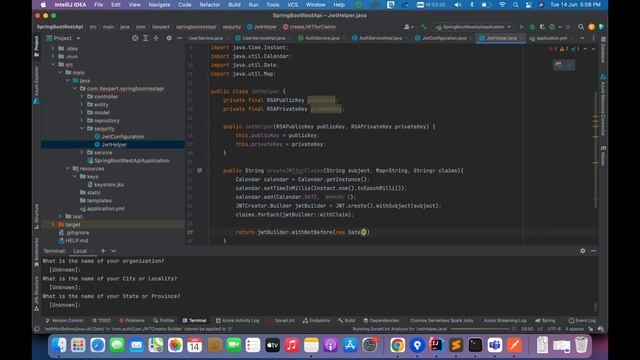This screenshot has width=640, height=360.
Task: Open the Project tool window settings gear
Action: click(x=169, y=38)
